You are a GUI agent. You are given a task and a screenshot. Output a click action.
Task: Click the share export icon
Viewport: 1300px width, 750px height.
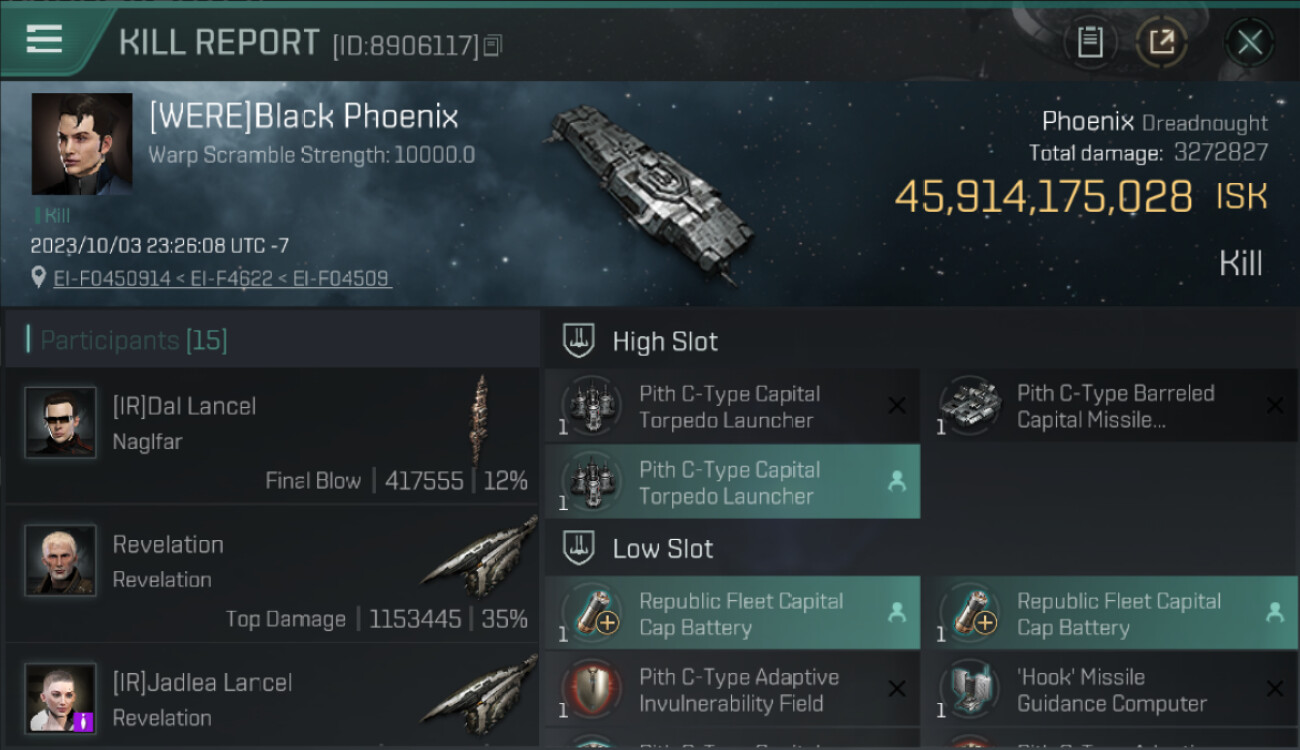tap(1161, 42)
